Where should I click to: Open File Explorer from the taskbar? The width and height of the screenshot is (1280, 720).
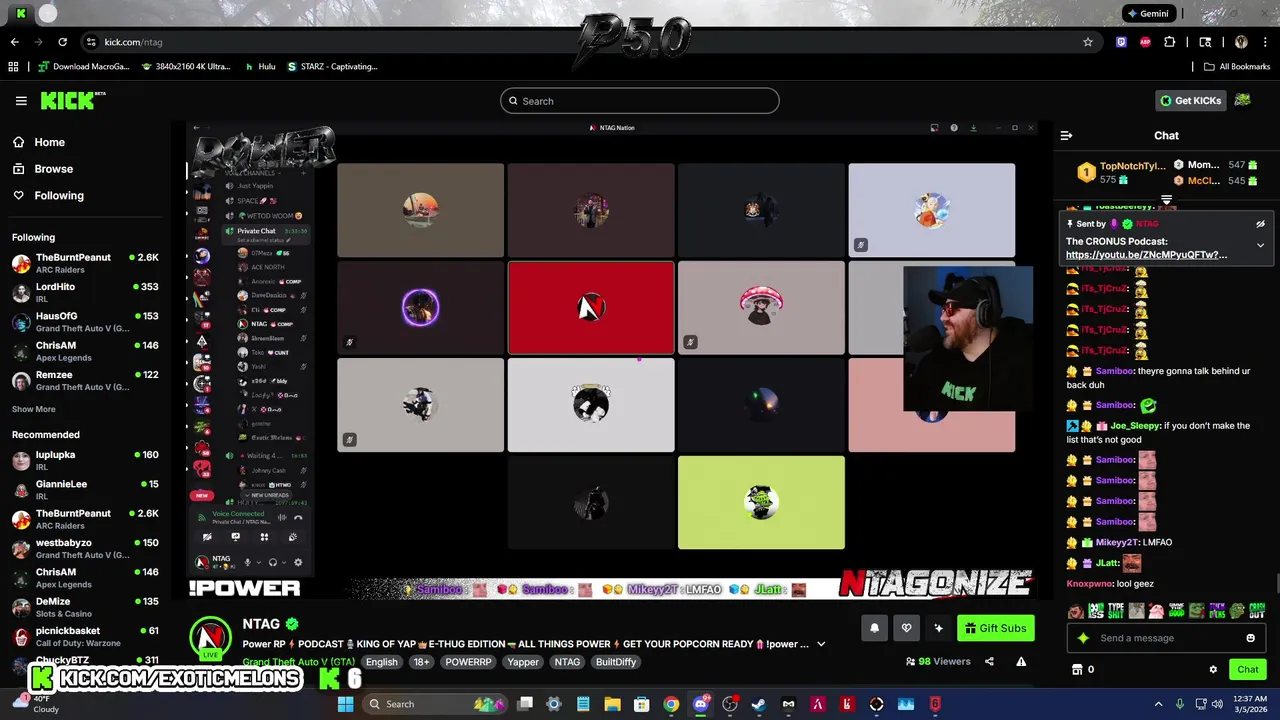pyautogui.click(x=612, y=704)
